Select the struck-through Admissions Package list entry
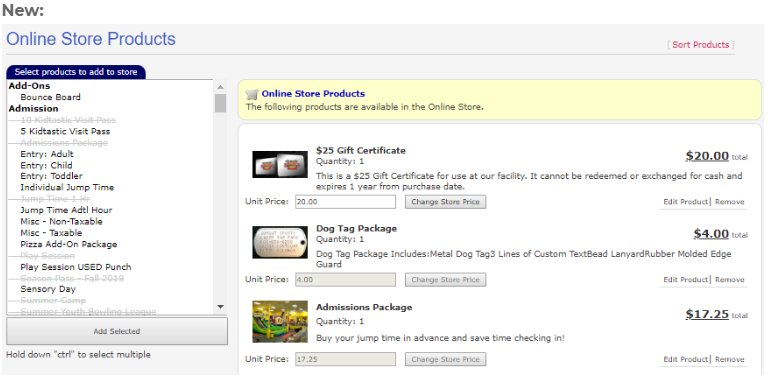Viewport: 770px width, 386px height. (64, 143)
